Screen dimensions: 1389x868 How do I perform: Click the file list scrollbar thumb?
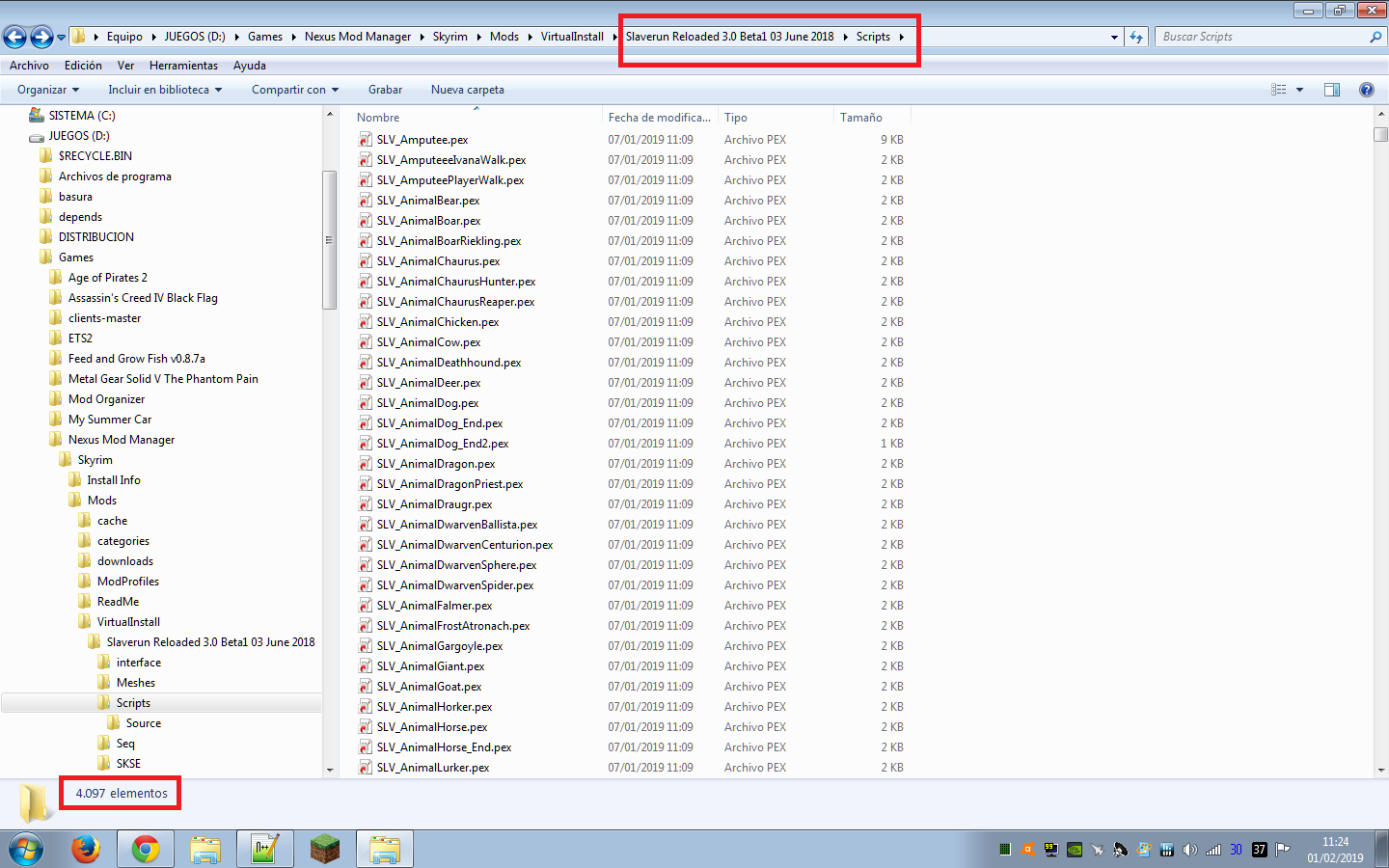(x=1381, y=134)
